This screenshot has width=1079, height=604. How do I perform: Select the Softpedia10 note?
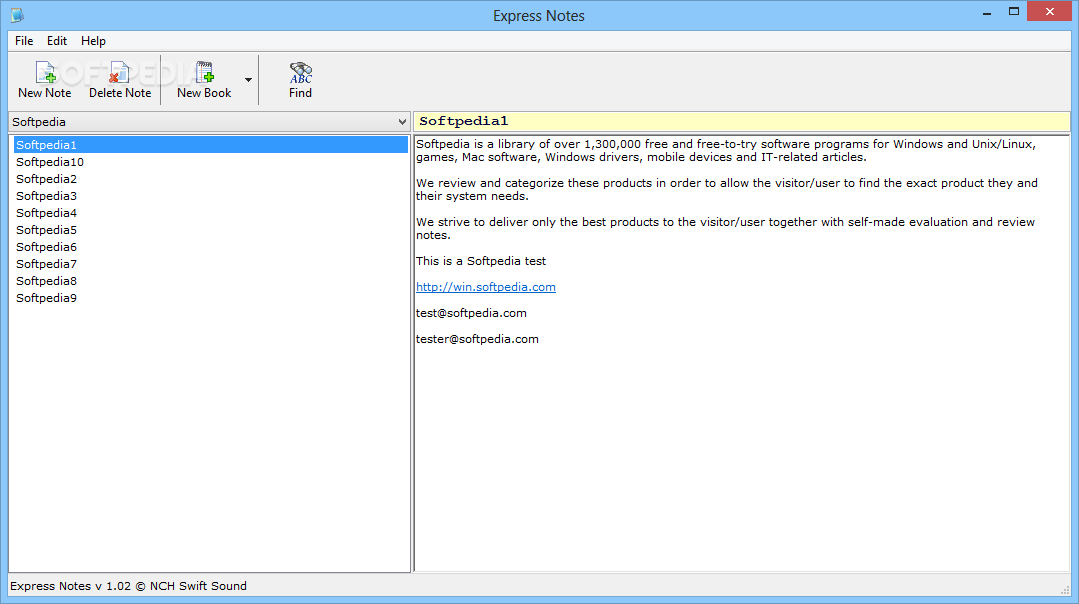pos(211,162)
